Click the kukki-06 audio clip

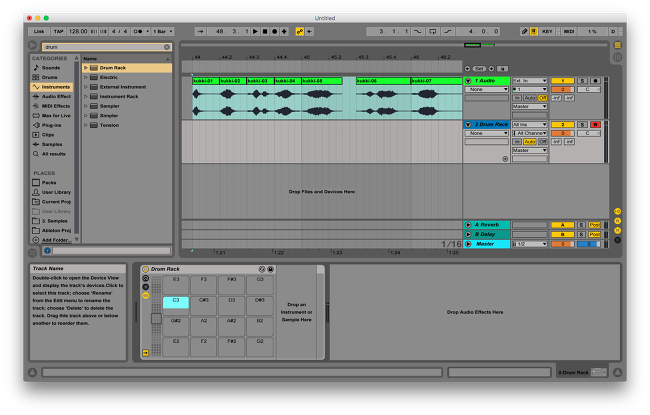point(383,98)
